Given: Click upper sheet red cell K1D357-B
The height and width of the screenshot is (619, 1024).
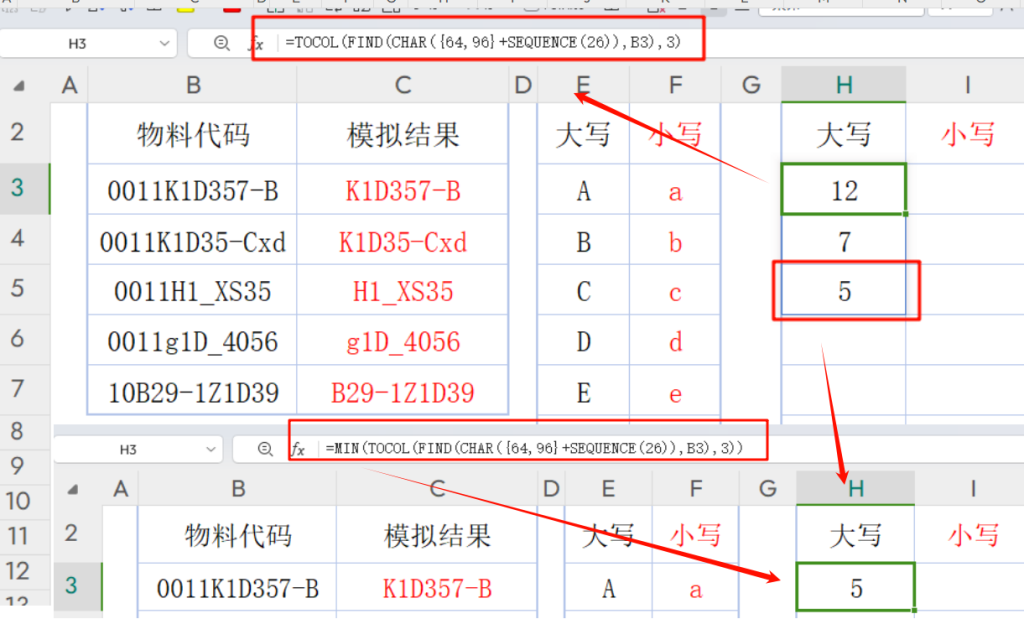Looking at the screenshot, I should point(403,191).
